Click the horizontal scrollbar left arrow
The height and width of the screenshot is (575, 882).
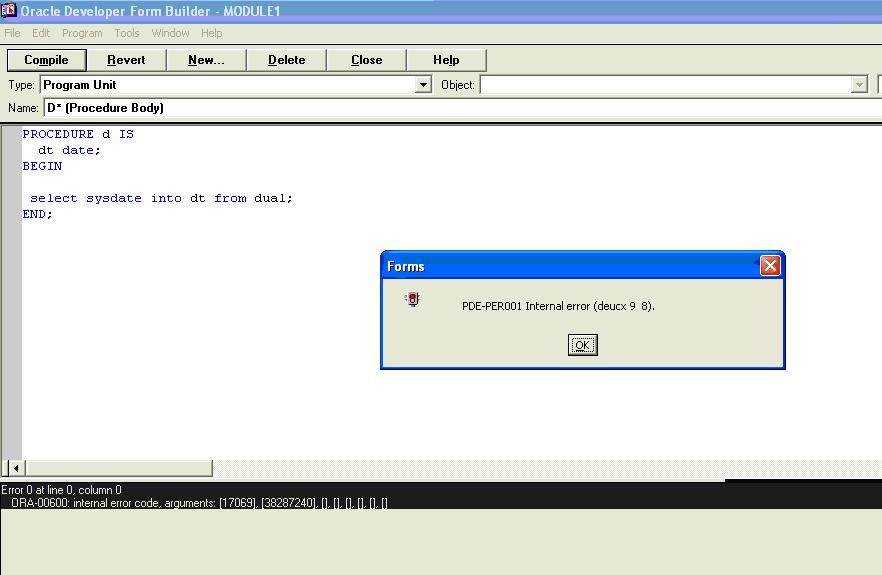(x=15, y=468)
